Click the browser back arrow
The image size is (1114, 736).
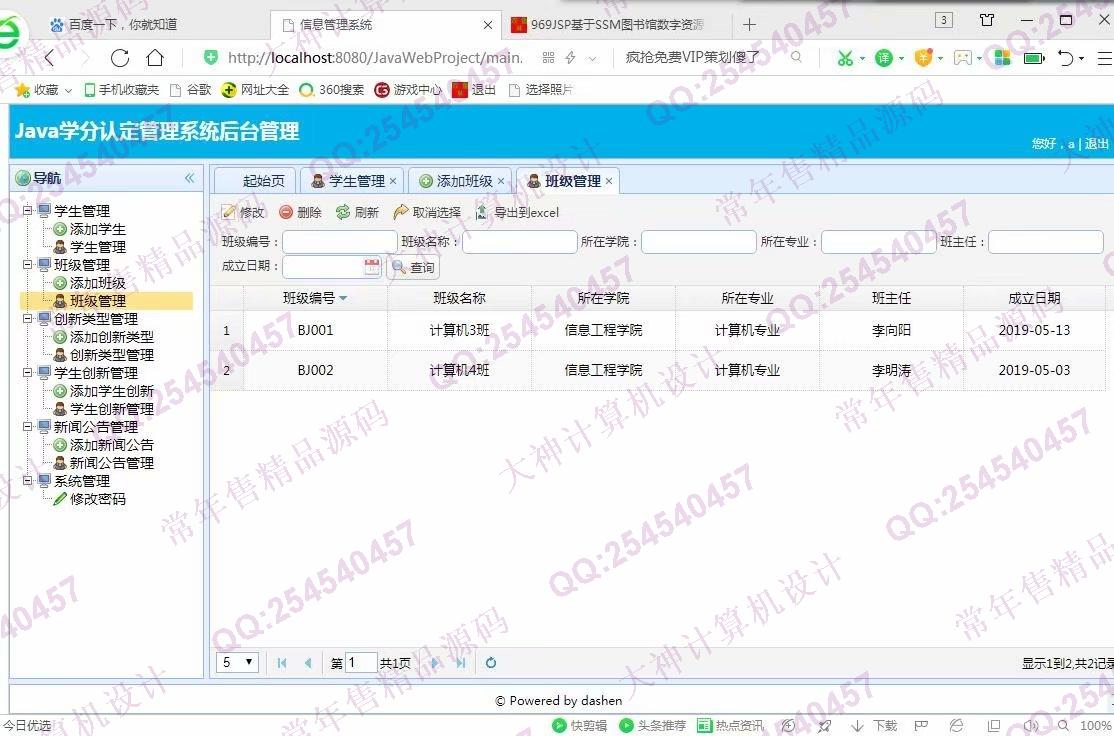coord(49,58)
